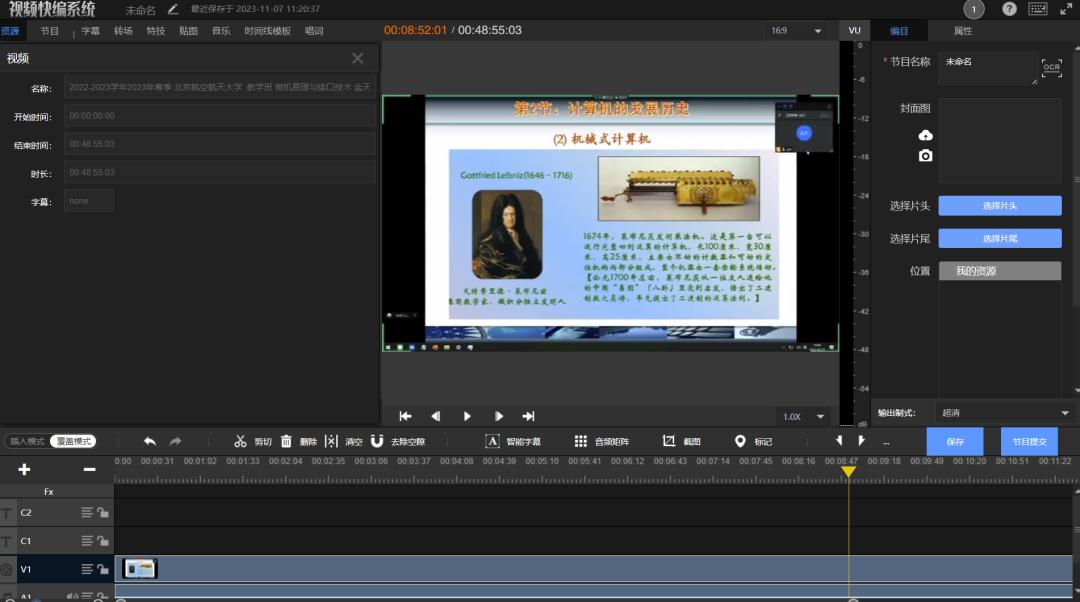Viewport: 1080px width, 602px height.
Task: Switch to 覆盖模式 overwrite mode
Action: pos(74,441)
